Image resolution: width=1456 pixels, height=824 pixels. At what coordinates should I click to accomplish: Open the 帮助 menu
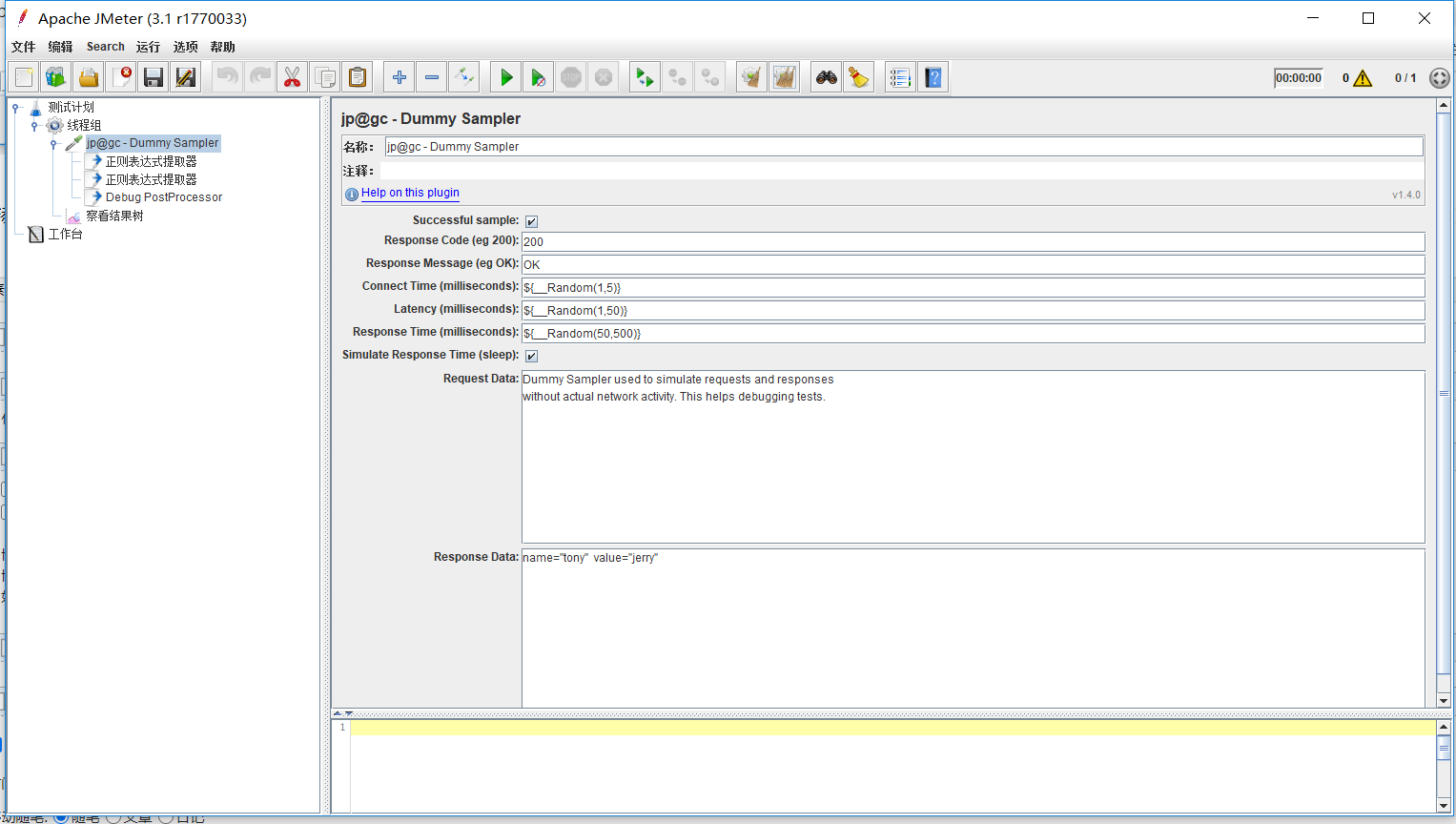pos(223,47)
